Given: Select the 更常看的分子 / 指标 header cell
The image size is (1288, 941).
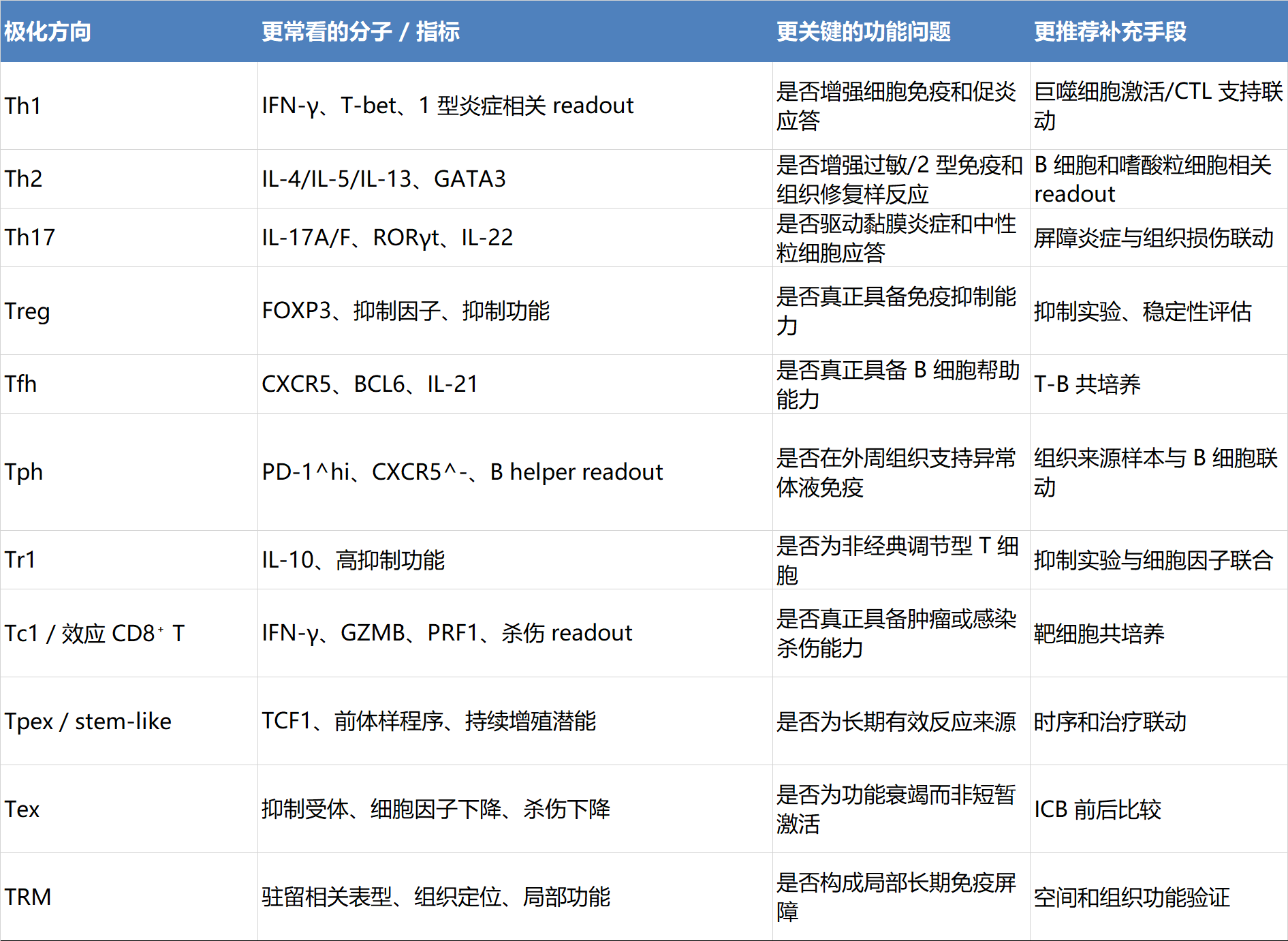Looking at the screenshot, I should [360, 31].
